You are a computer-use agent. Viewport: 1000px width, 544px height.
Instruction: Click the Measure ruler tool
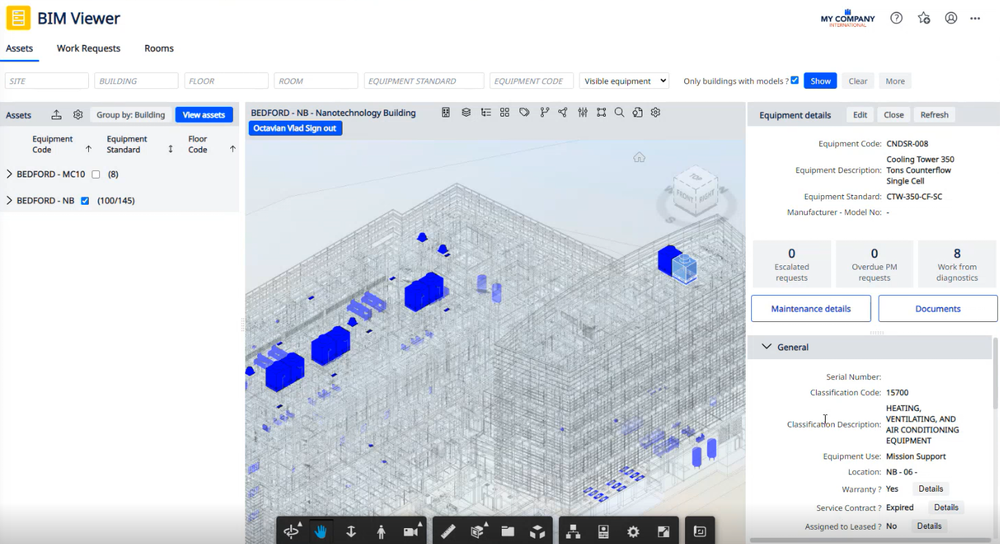point(448,532)
